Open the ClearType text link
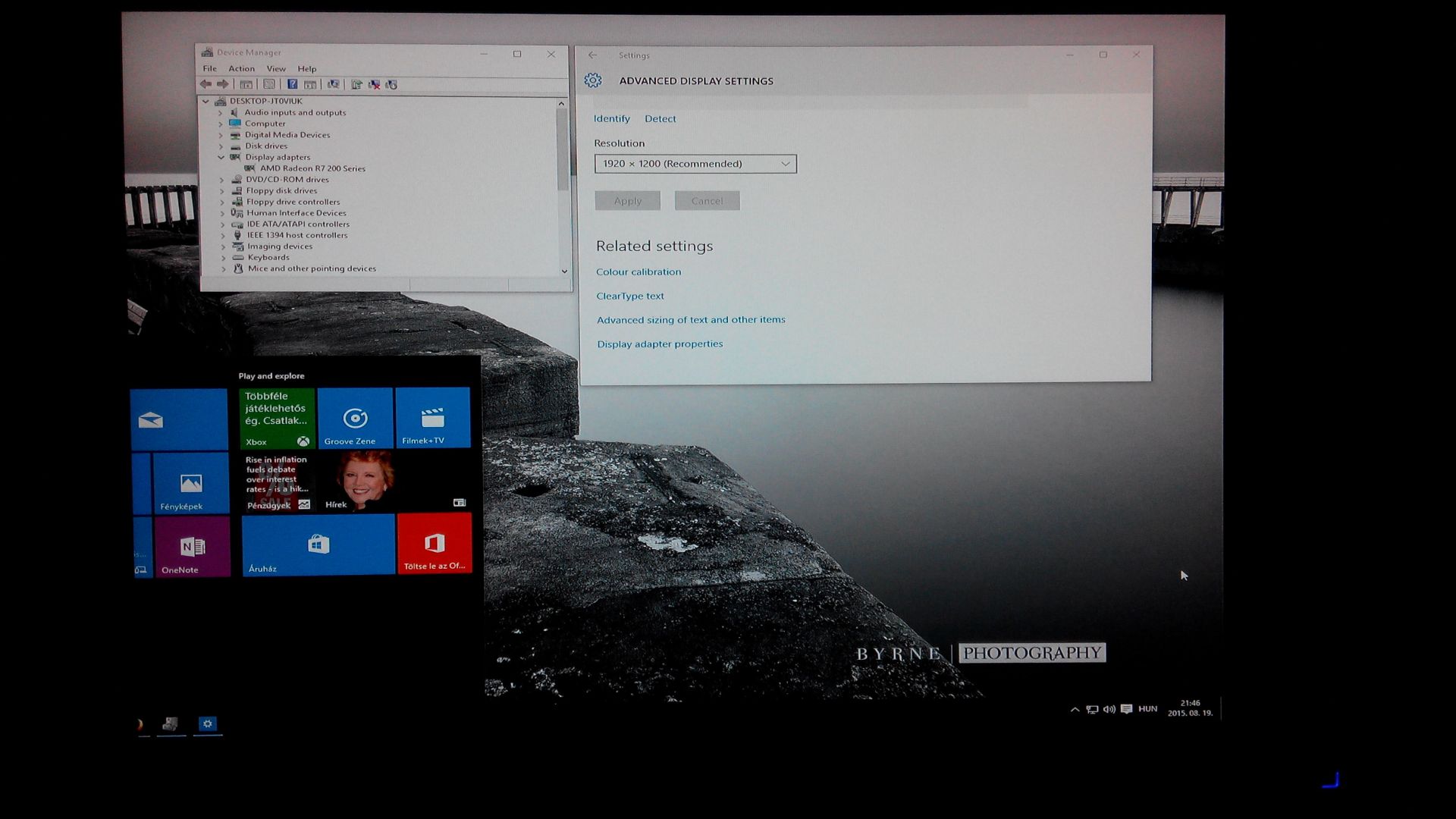 [630, 297]
